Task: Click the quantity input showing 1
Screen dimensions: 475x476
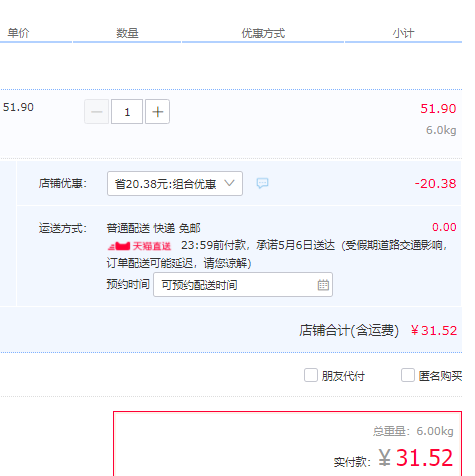Action: [127, 112]
